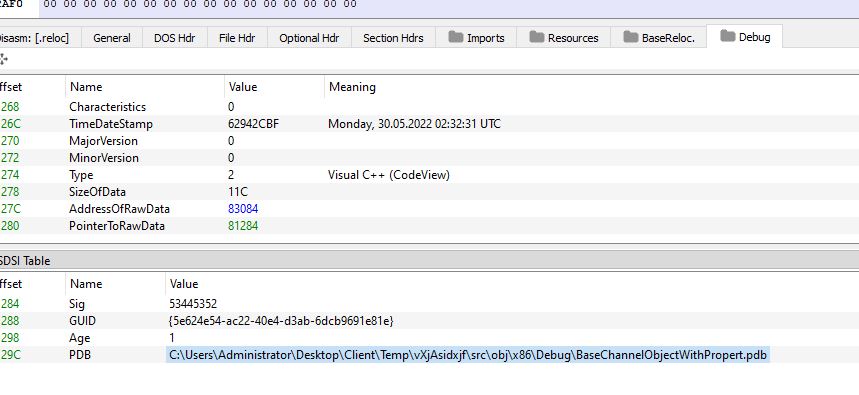This screenshot has width=859, height=395.
Task: Click the Debug tab folder icon
Action: [x=728, y=36]
